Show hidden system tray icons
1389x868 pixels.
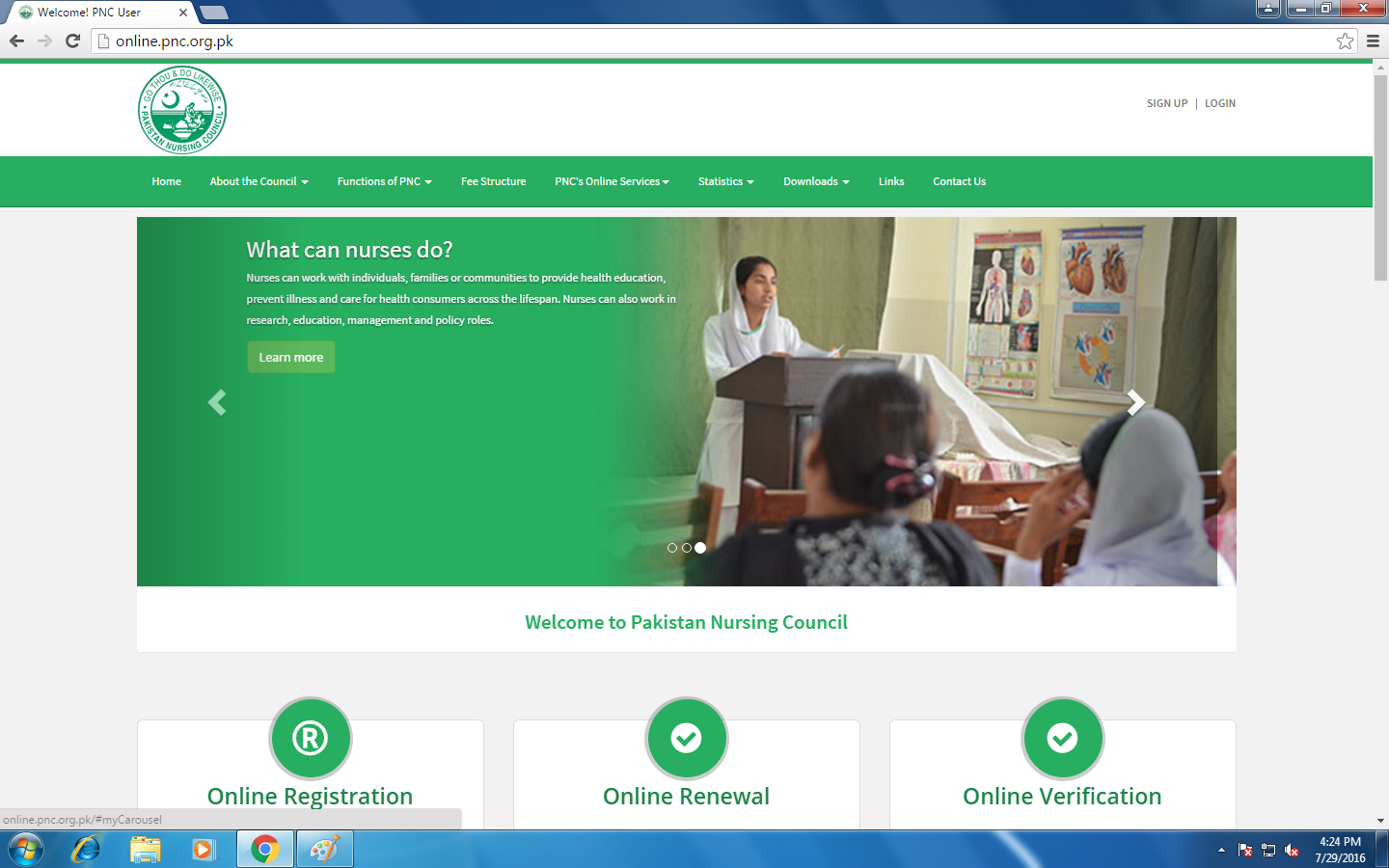pyautogui.click(x=1221, y=850)
